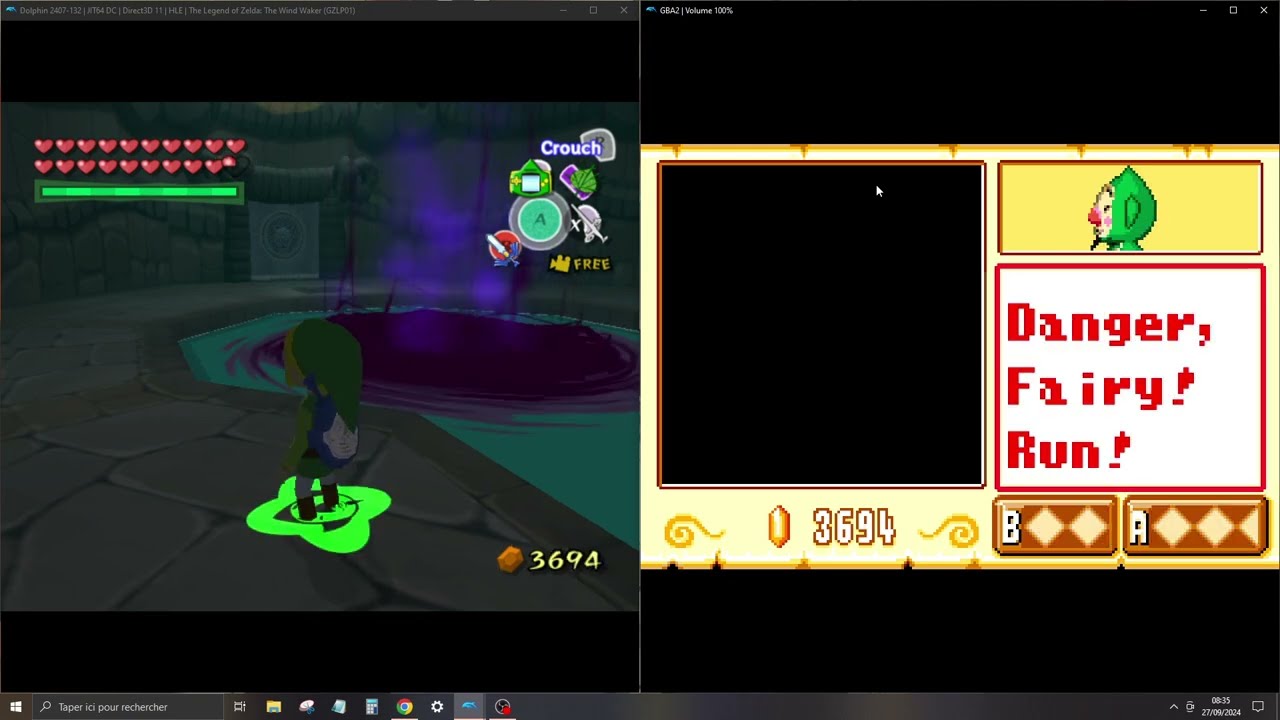
Task: Open the Notepad-style taskbar icon
Action: [339, 706]
